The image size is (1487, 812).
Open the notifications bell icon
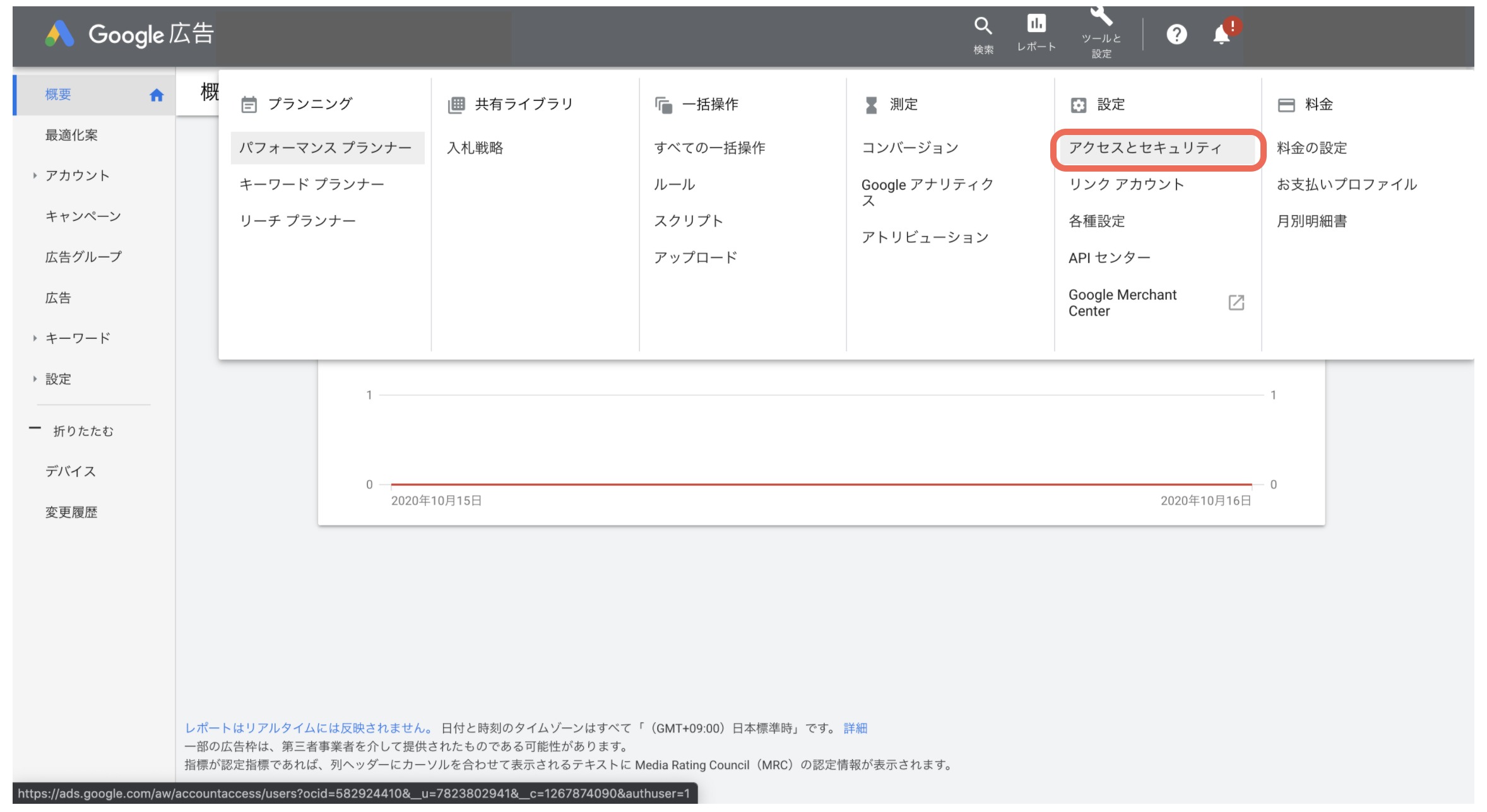point(1222,34)
